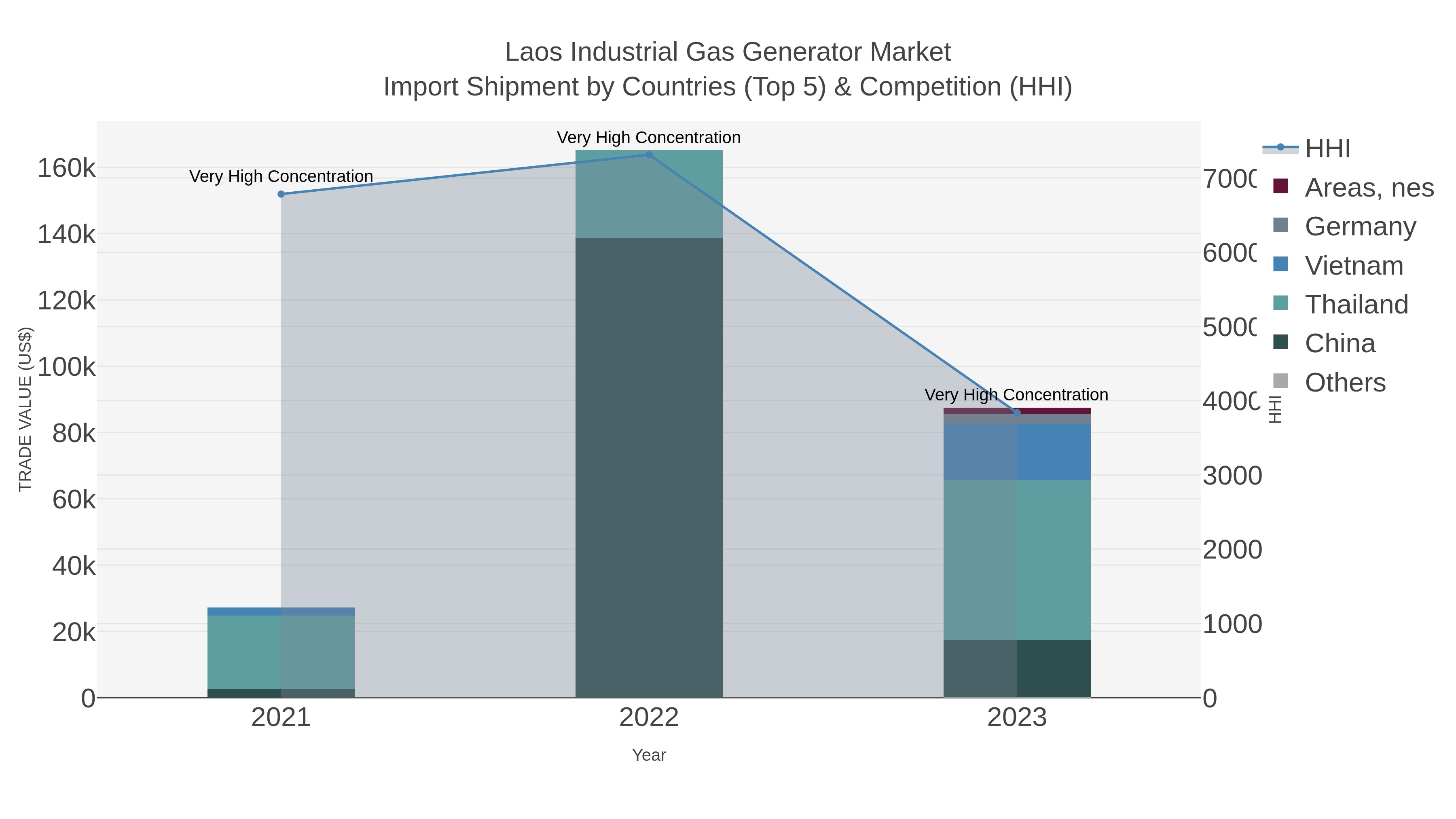Click the Thailand teal legend swatch

pos(1281,303)
